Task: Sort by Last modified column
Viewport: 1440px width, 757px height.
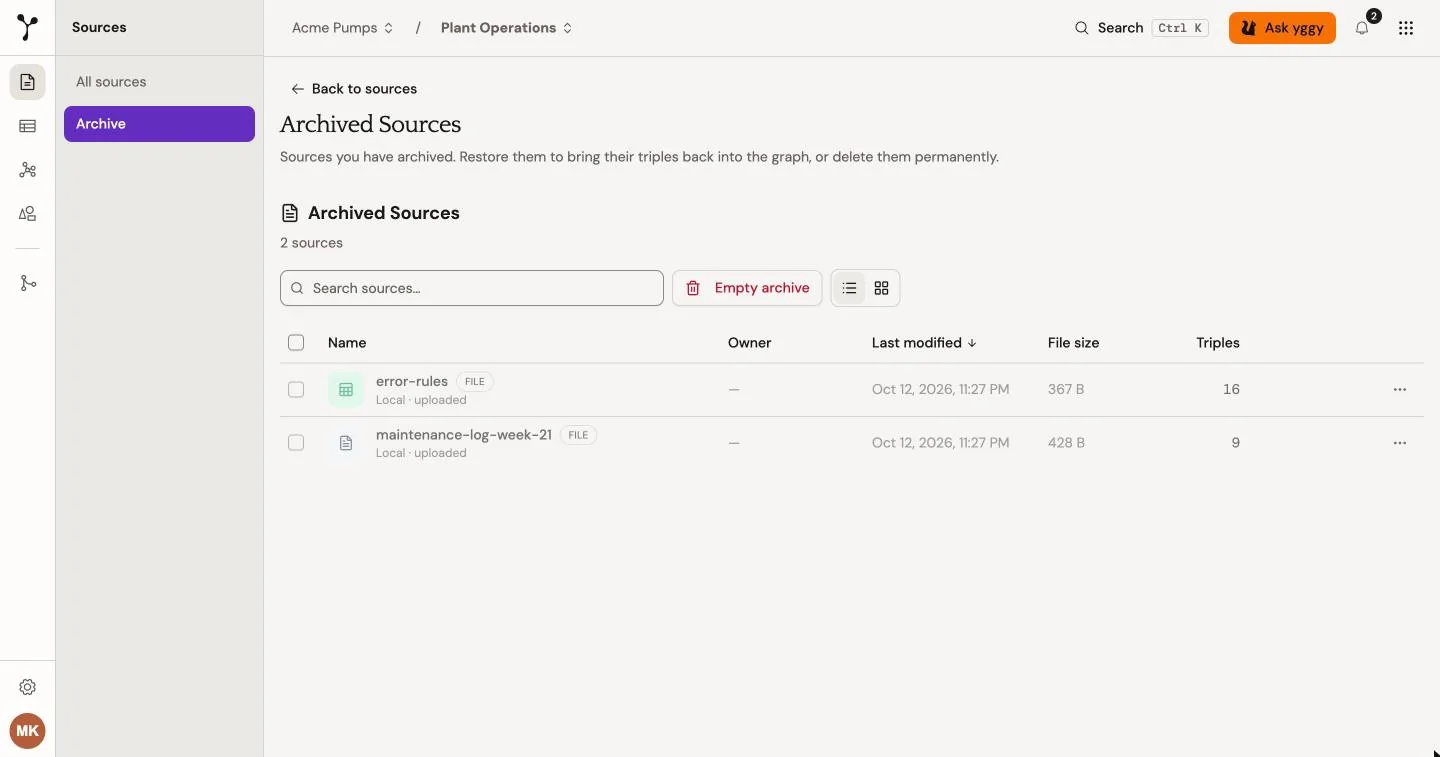Action: coord(924,343)
